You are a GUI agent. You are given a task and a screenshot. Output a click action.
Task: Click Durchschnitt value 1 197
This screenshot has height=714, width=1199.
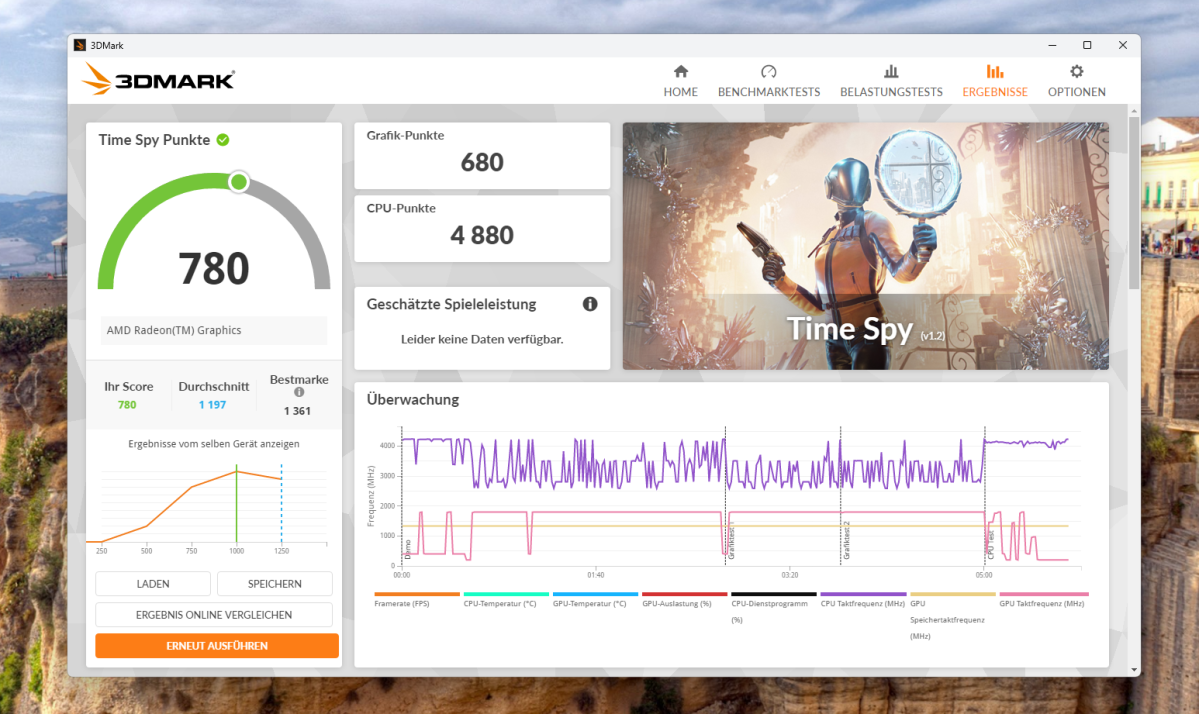pos(213,405)
